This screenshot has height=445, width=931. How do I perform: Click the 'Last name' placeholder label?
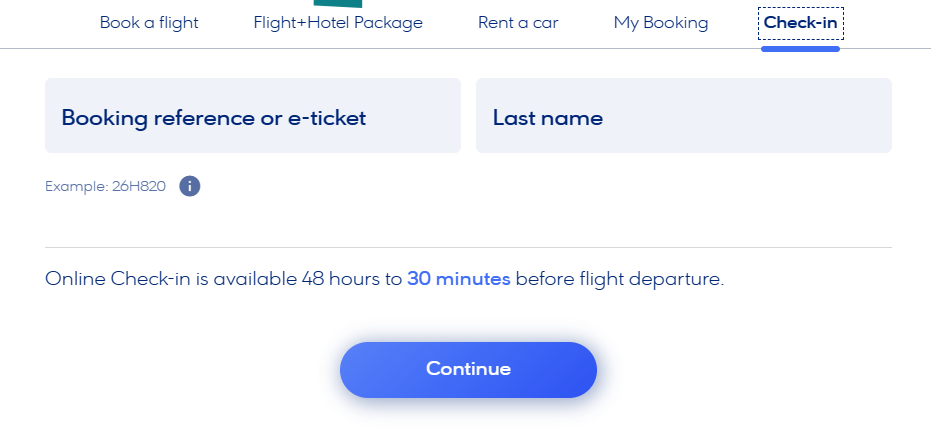547,118
